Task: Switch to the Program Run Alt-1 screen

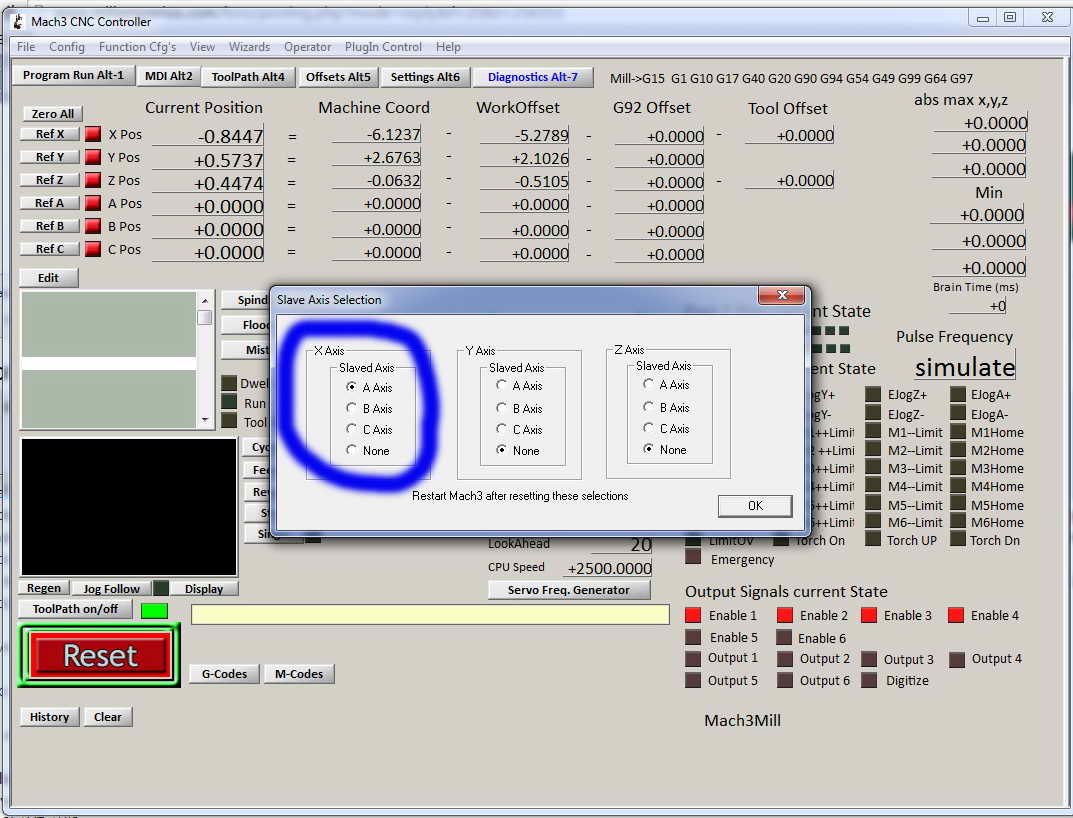Action: tap(74, 75)
